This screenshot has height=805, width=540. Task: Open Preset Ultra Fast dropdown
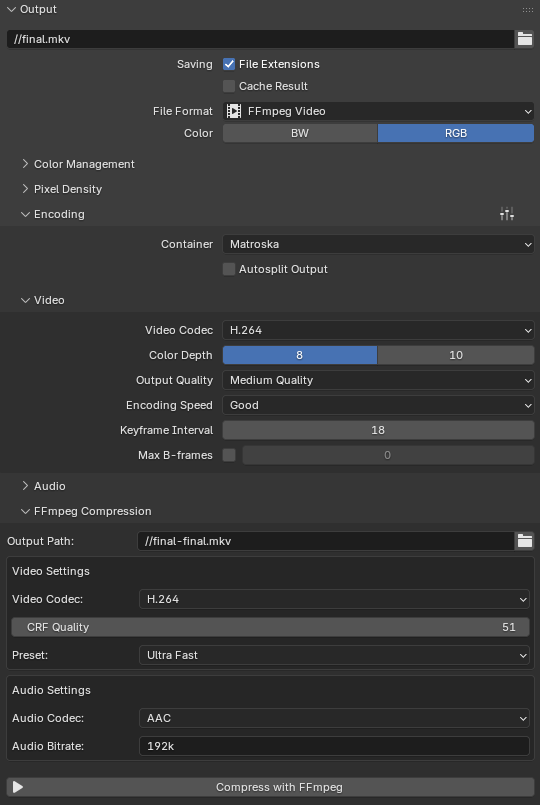point(334,655)
